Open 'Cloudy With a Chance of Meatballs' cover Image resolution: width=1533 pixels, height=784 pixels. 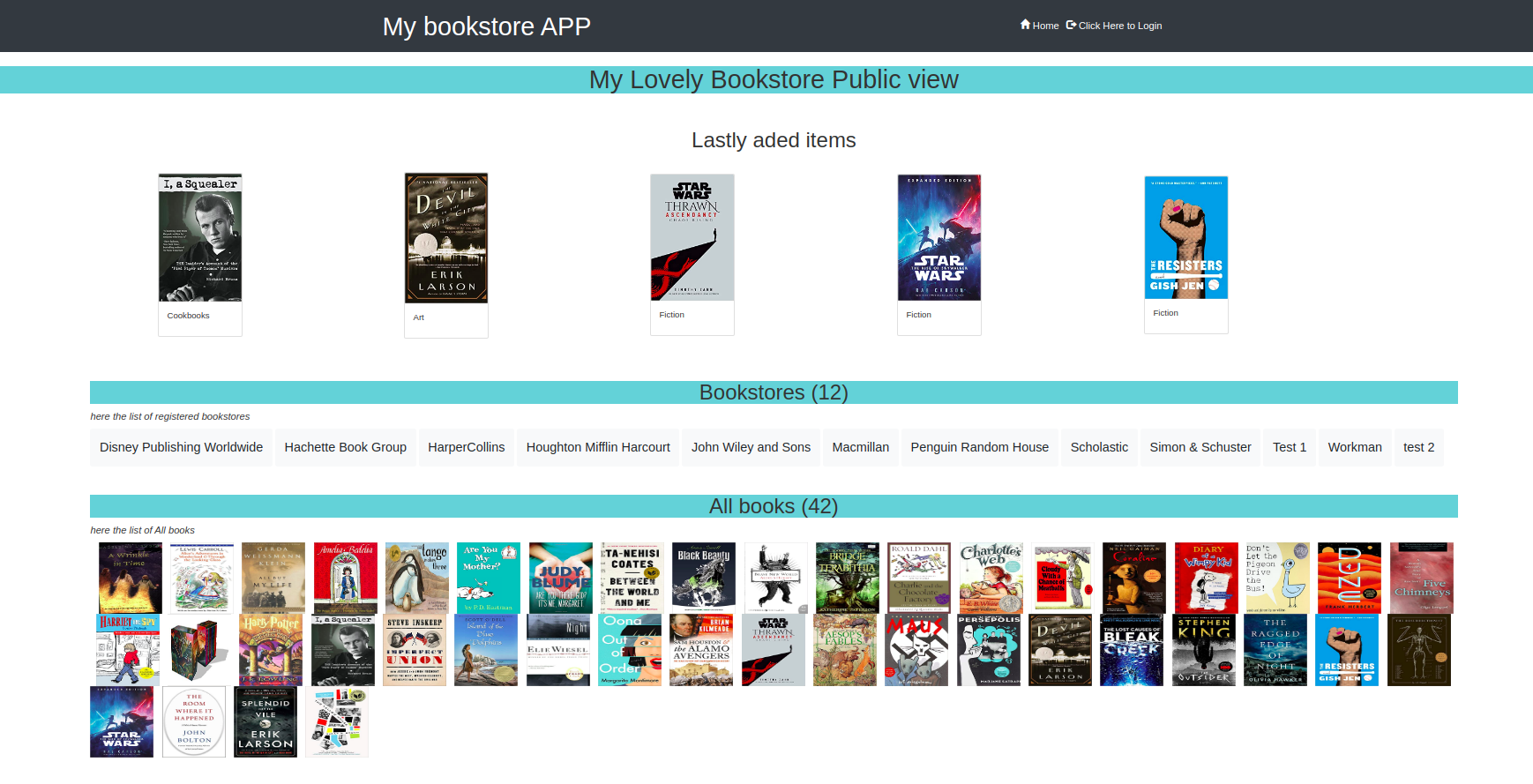coord(1063,578)
